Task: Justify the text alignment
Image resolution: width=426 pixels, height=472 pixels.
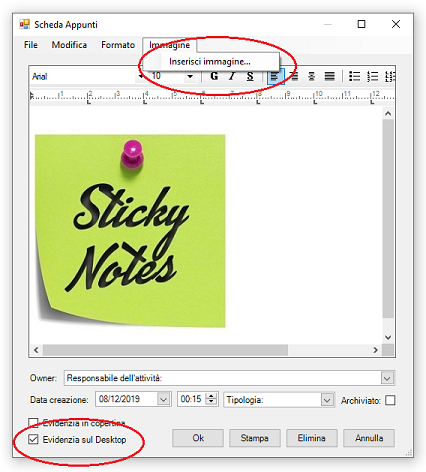Action: (329, 76)
